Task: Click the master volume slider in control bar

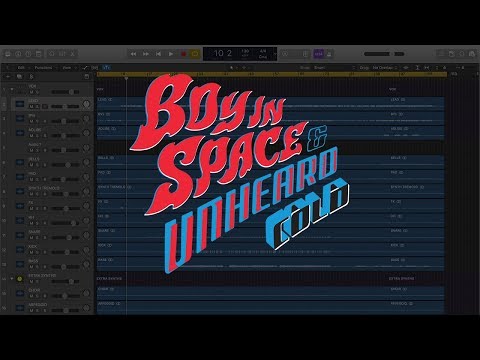Action: pyautogui.click(x=384, y=54)
